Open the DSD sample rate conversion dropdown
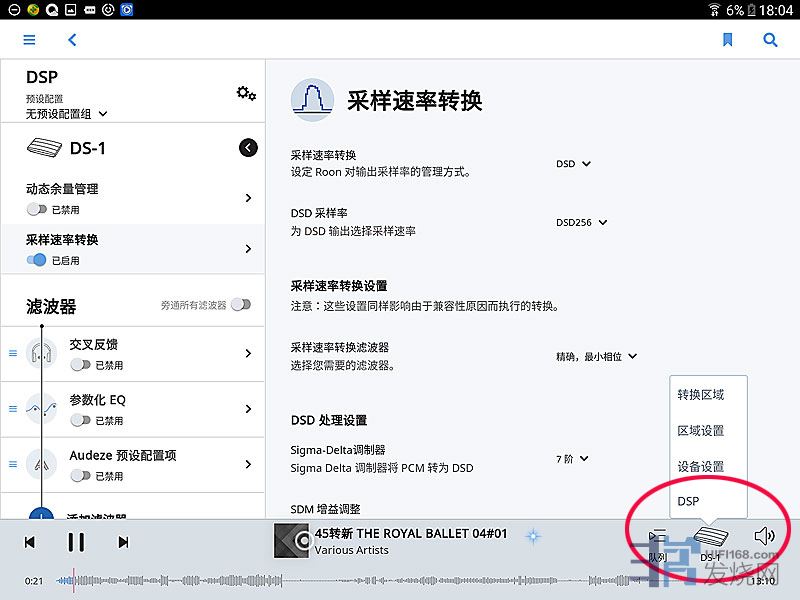Screen dimensions: 800x600 click(x=574, y=164)
